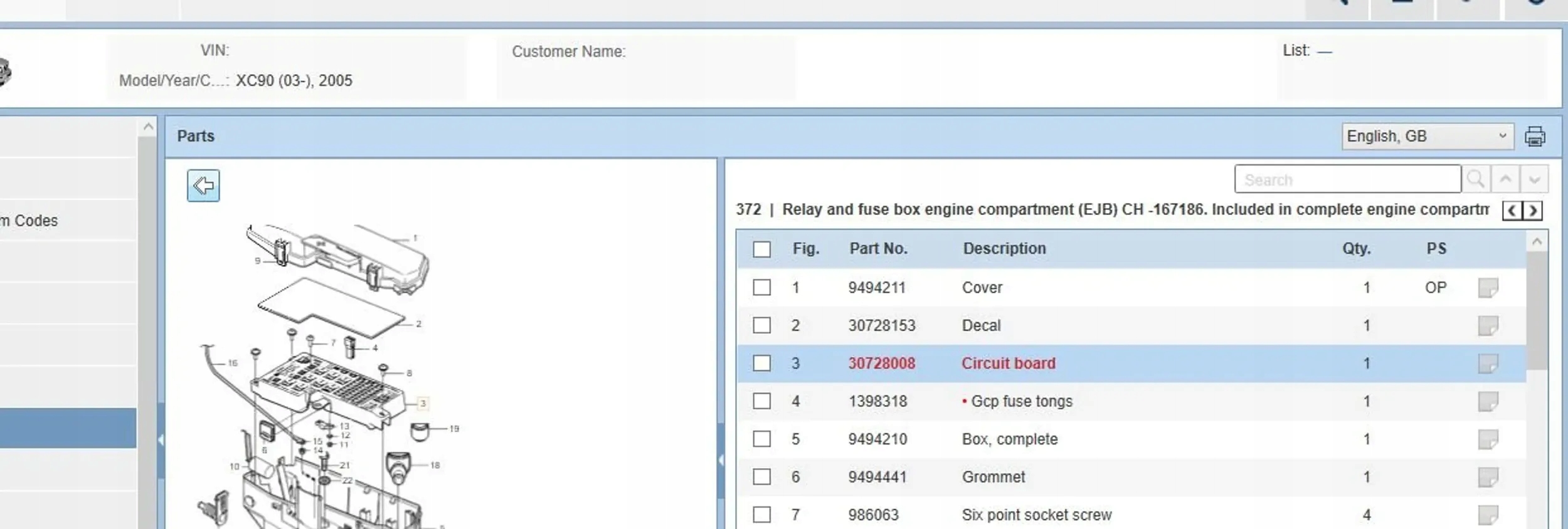Open note icon for Circuit board row

(x=1487, y=364)
